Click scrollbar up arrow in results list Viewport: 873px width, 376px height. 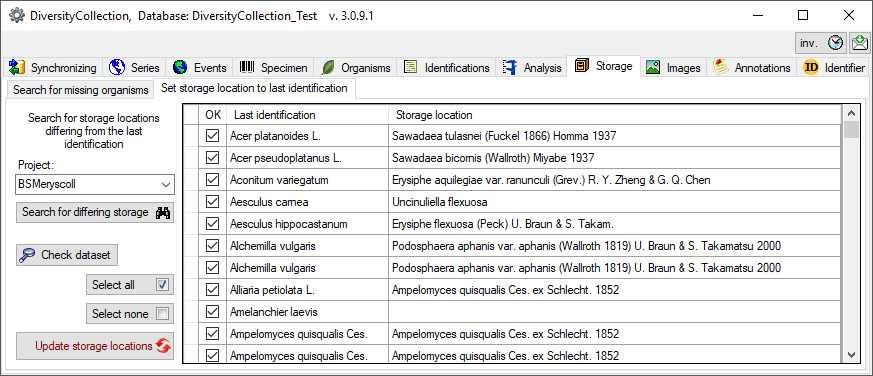(x=851, y=114)
